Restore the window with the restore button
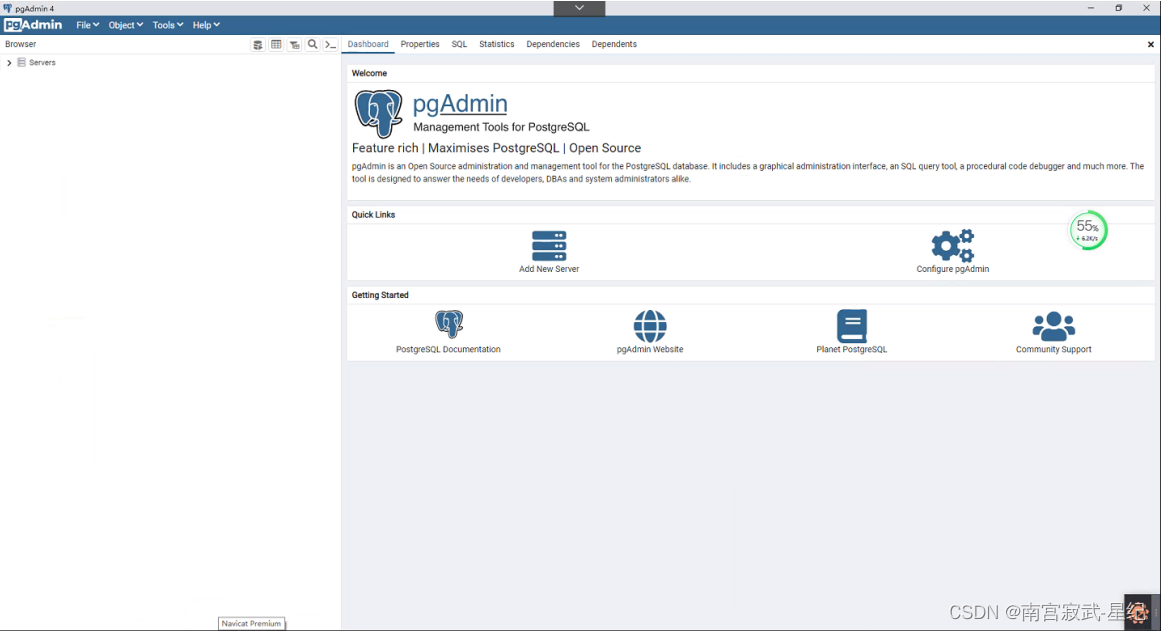This screenshot has height=631, width=1162. pyautogui.click(x=1118, y=8)
